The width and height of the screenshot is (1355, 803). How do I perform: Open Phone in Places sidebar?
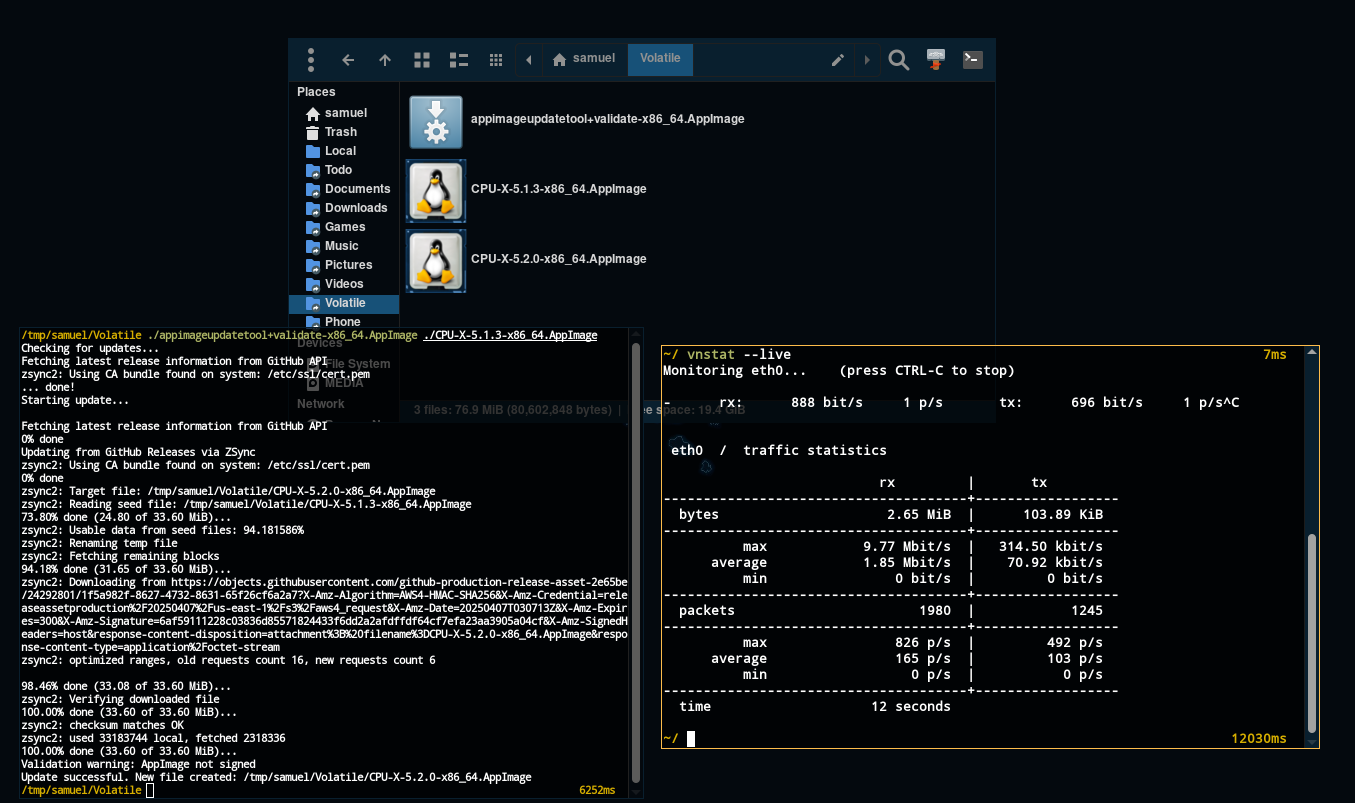click(344, 322)
